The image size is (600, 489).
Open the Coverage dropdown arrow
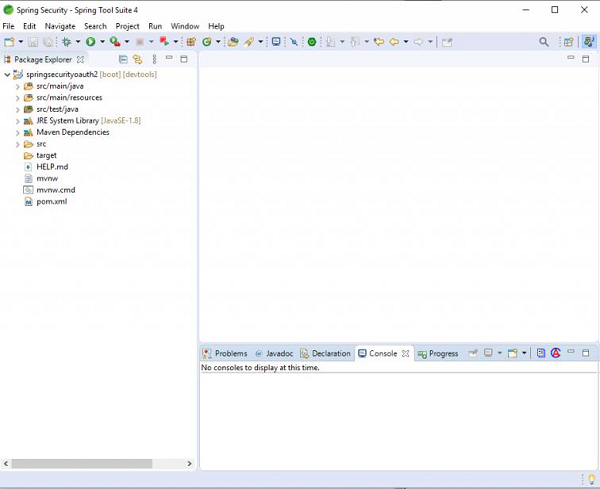pyautogui.click(x=127, y=42)
